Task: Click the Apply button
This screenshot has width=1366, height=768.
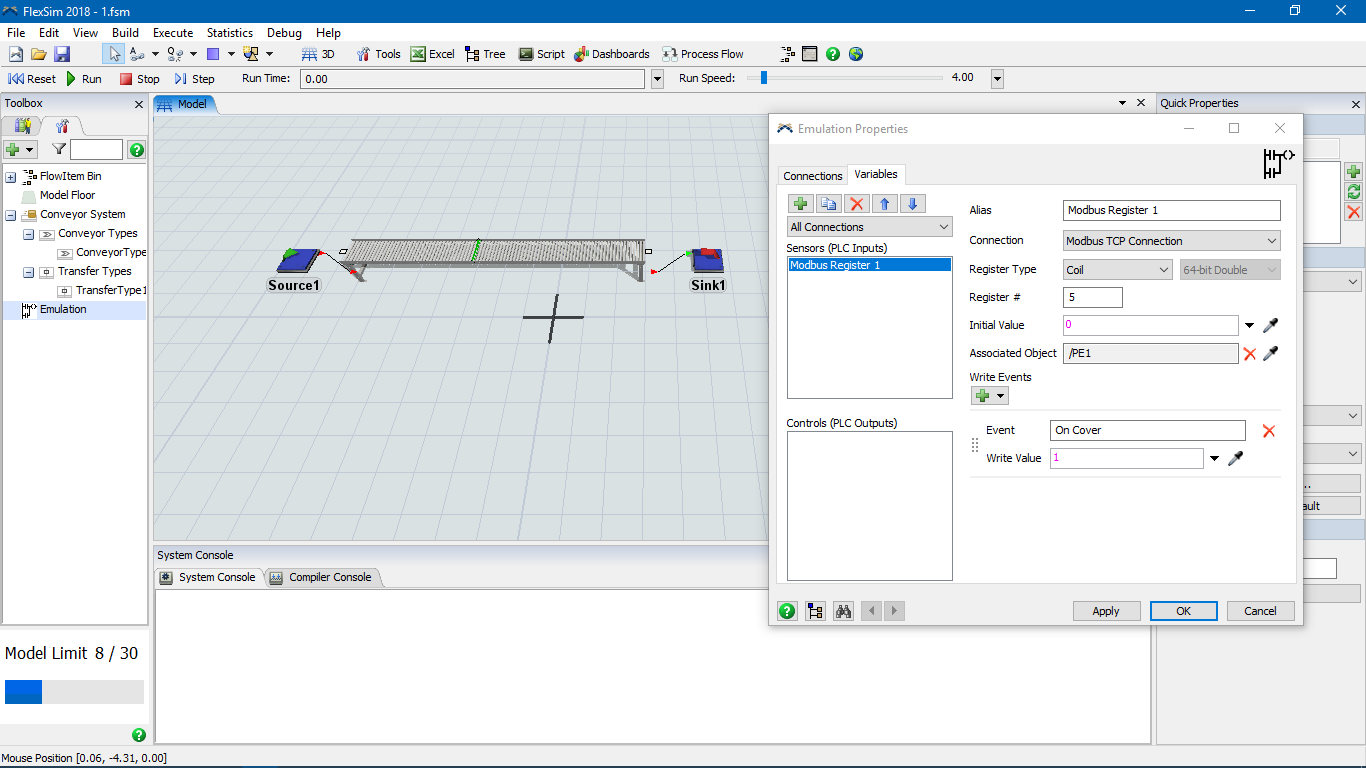Action: tap(1105, 611)
